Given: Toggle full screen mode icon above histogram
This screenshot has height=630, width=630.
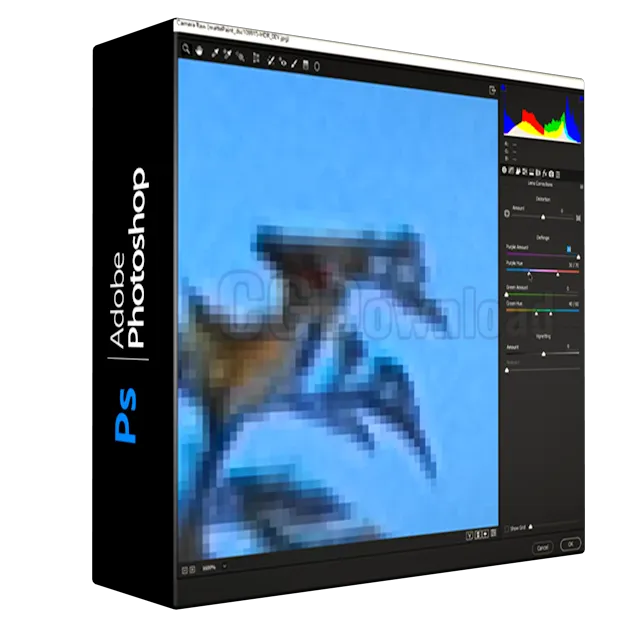Looking at the screenshot, I should tap(492, 90).
